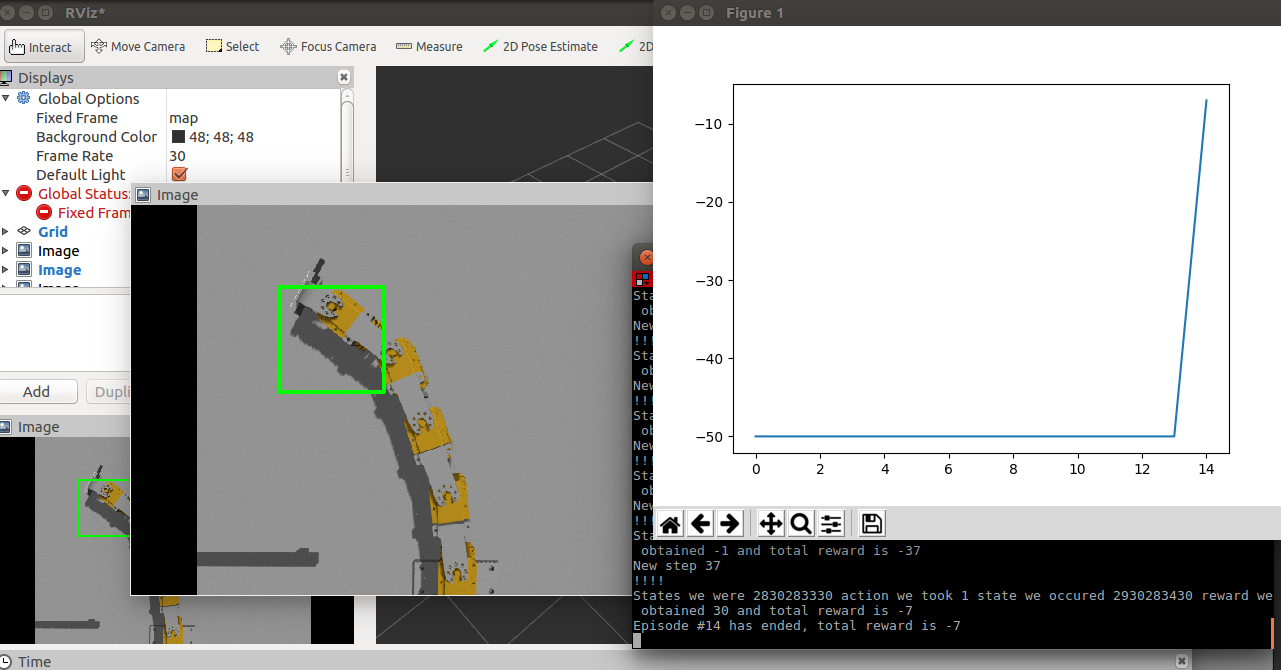Choose the Select tool in the RViz toolbar
1281x670 pixels.
232,46
